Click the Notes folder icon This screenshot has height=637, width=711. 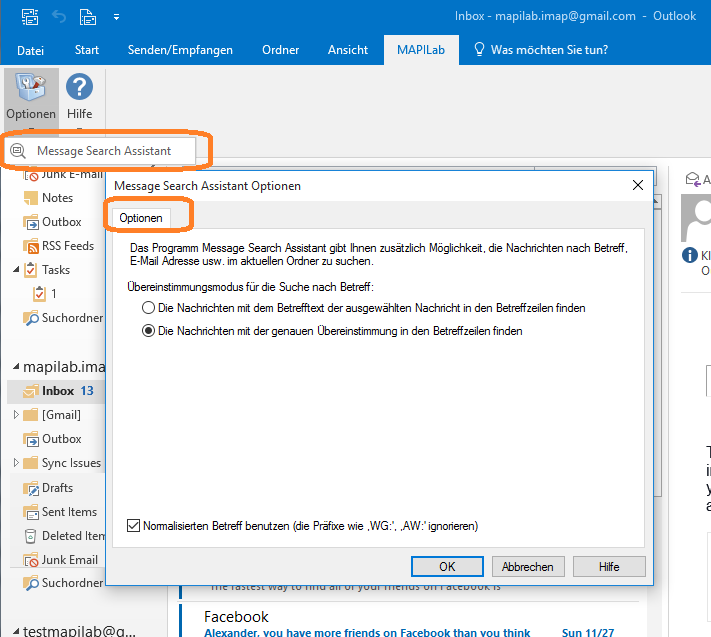coord(30,198)
